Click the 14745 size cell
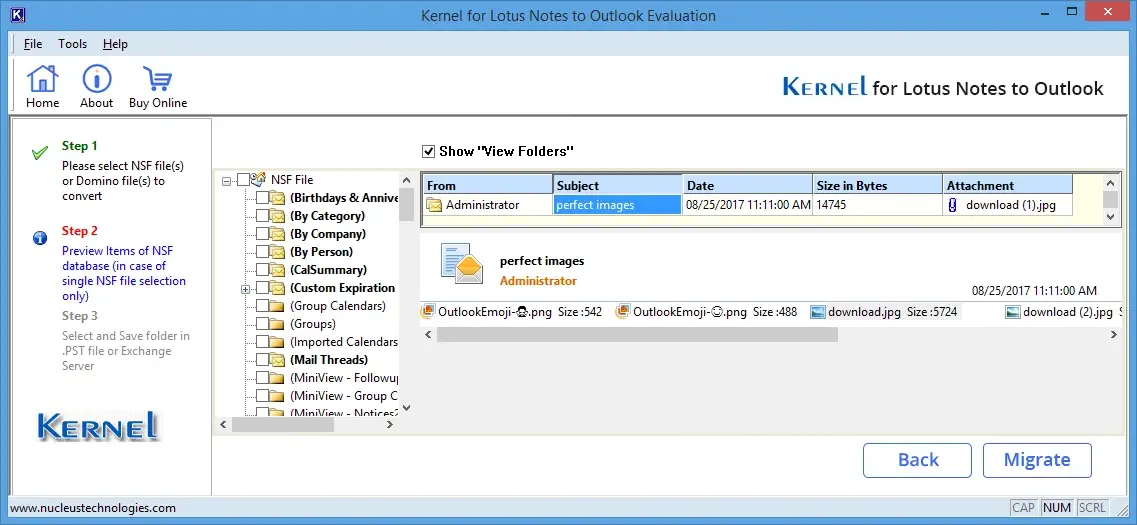The width and height of the screenshot is (1137, 525). click(x=877, y=205)
